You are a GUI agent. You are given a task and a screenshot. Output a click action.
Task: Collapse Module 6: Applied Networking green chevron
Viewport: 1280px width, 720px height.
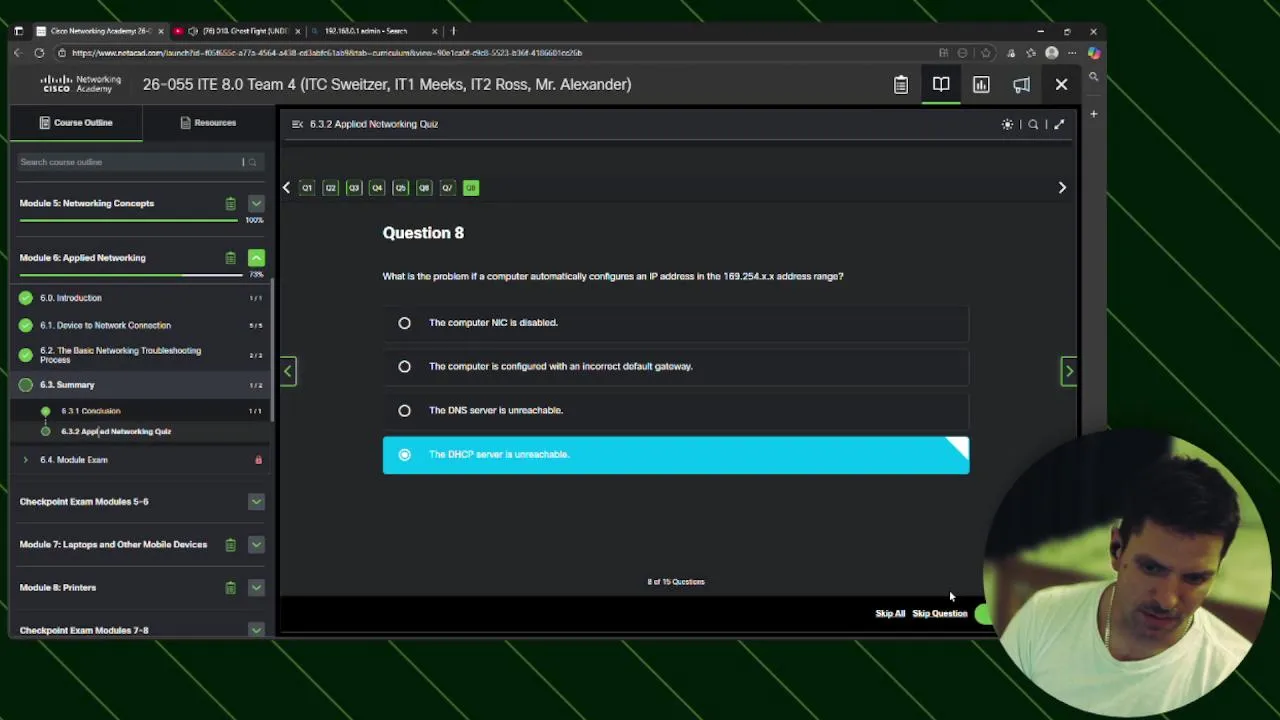[256, 258]
